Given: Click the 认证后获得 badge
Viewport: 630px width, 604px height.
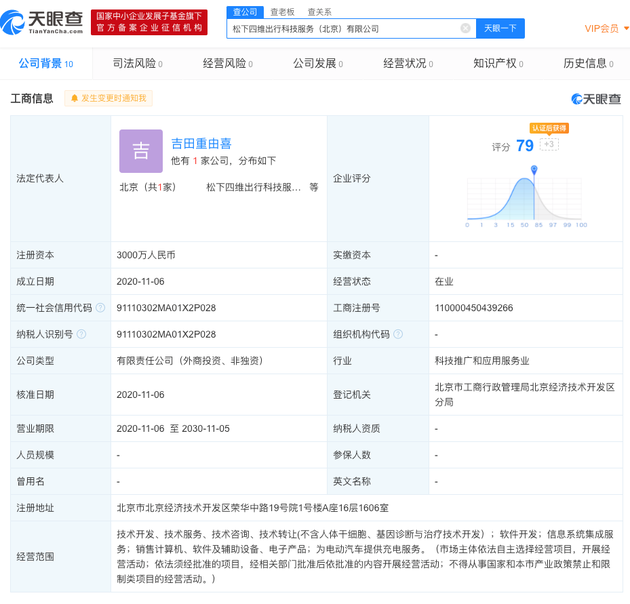Looking at the screenshot, I should tap(549, 128).
